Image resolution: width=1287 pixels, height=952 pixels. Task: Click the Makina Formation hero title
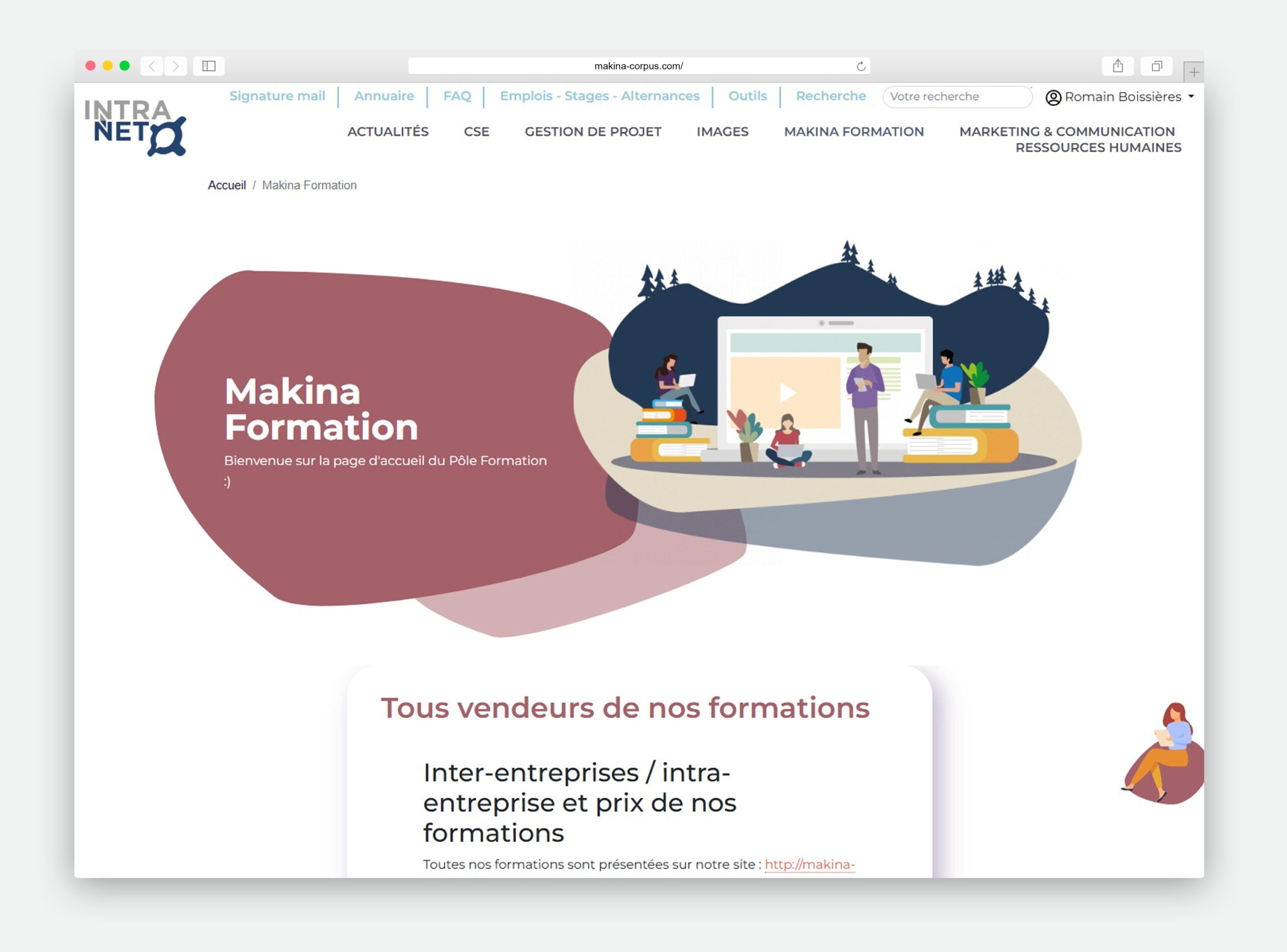coord(320,409)
